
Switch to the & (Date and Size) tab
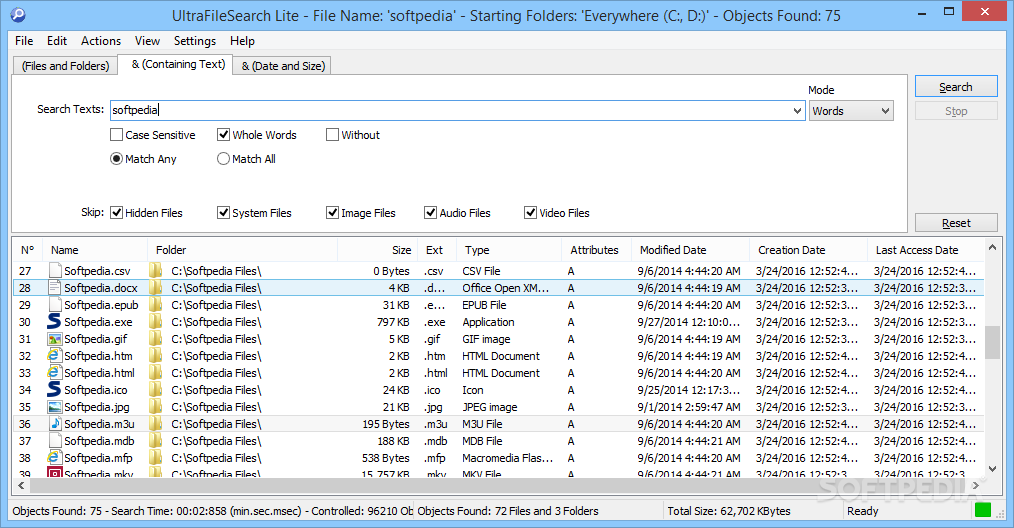point(283,66)
